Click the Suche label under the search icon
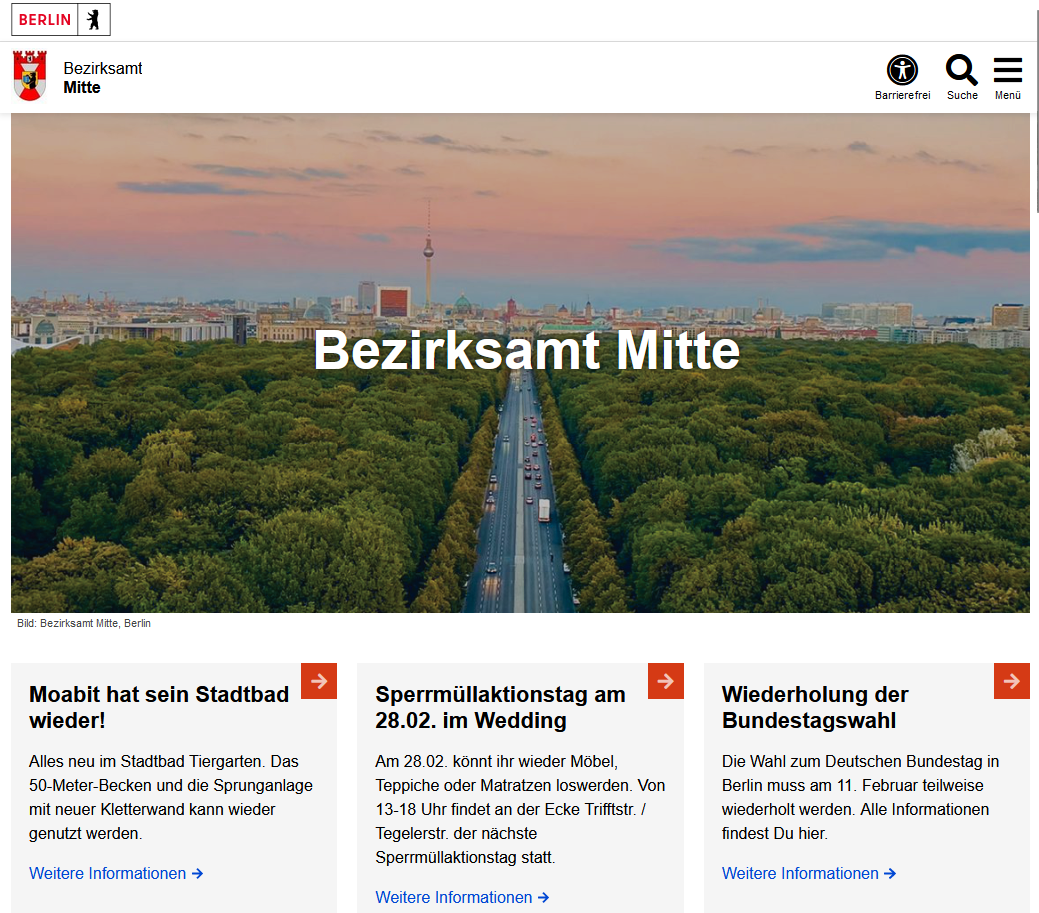 [961, 96]
